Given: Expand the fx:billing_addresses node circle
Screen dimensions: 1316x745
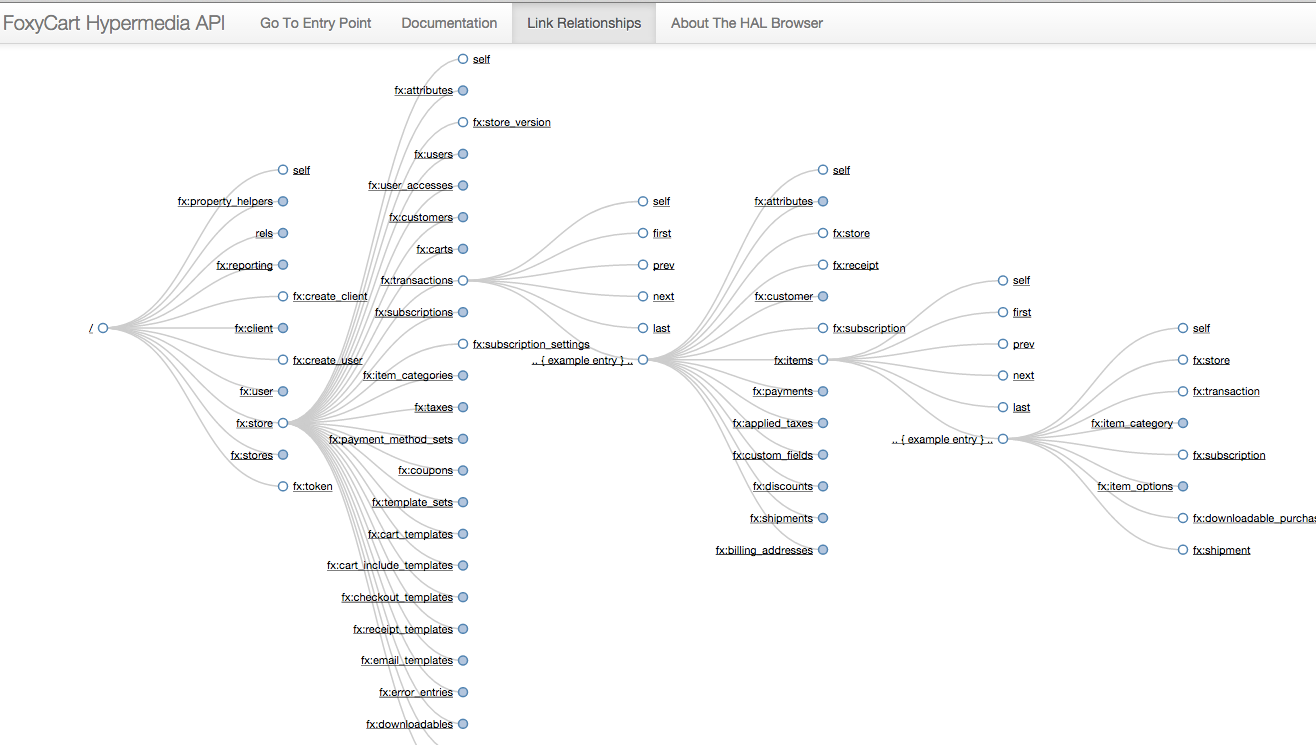Looking at the screenshot, I should coord(823,550).
